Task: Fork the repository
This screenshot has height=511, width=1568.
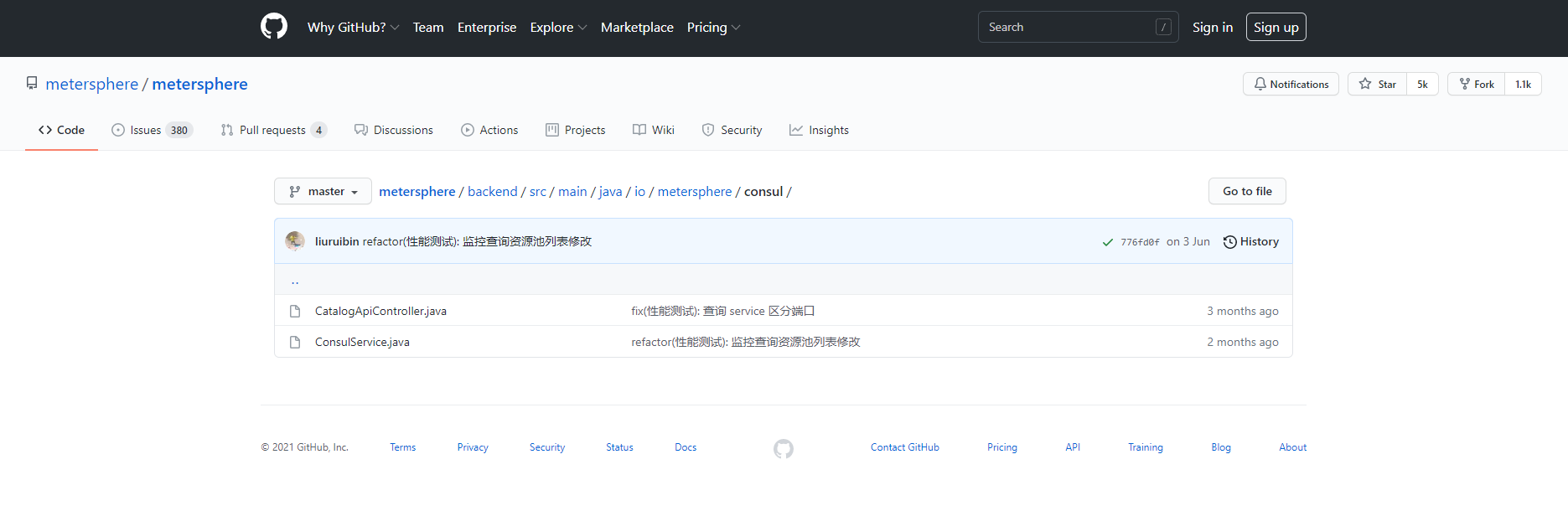Action: pyautogui.click(x=1476, y=84)
